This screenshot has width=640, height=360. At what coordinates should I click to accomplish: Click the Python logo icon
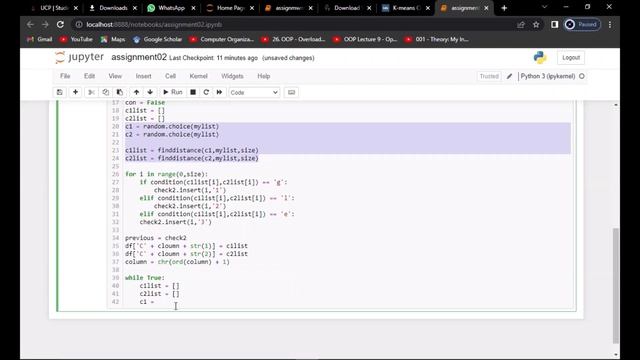(x=540, y=58)
